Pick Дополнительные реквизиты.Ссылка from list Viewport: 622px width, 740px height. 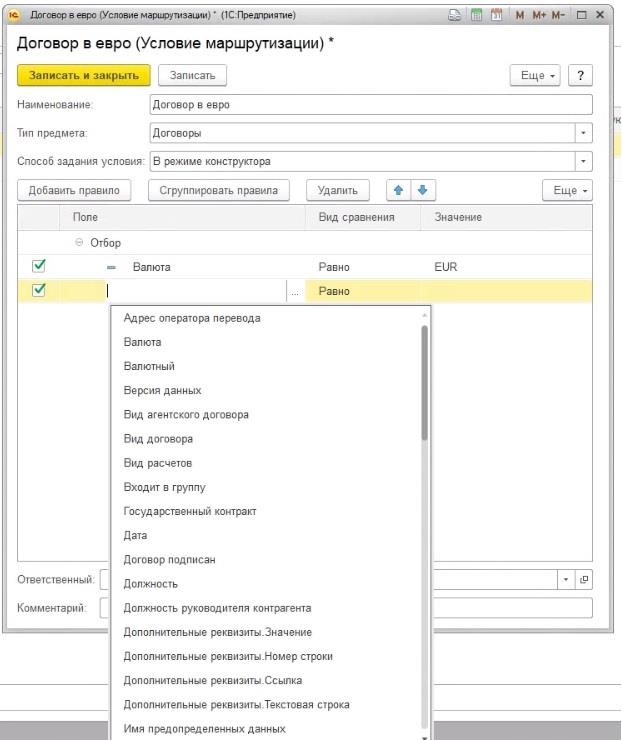[213, 681]
